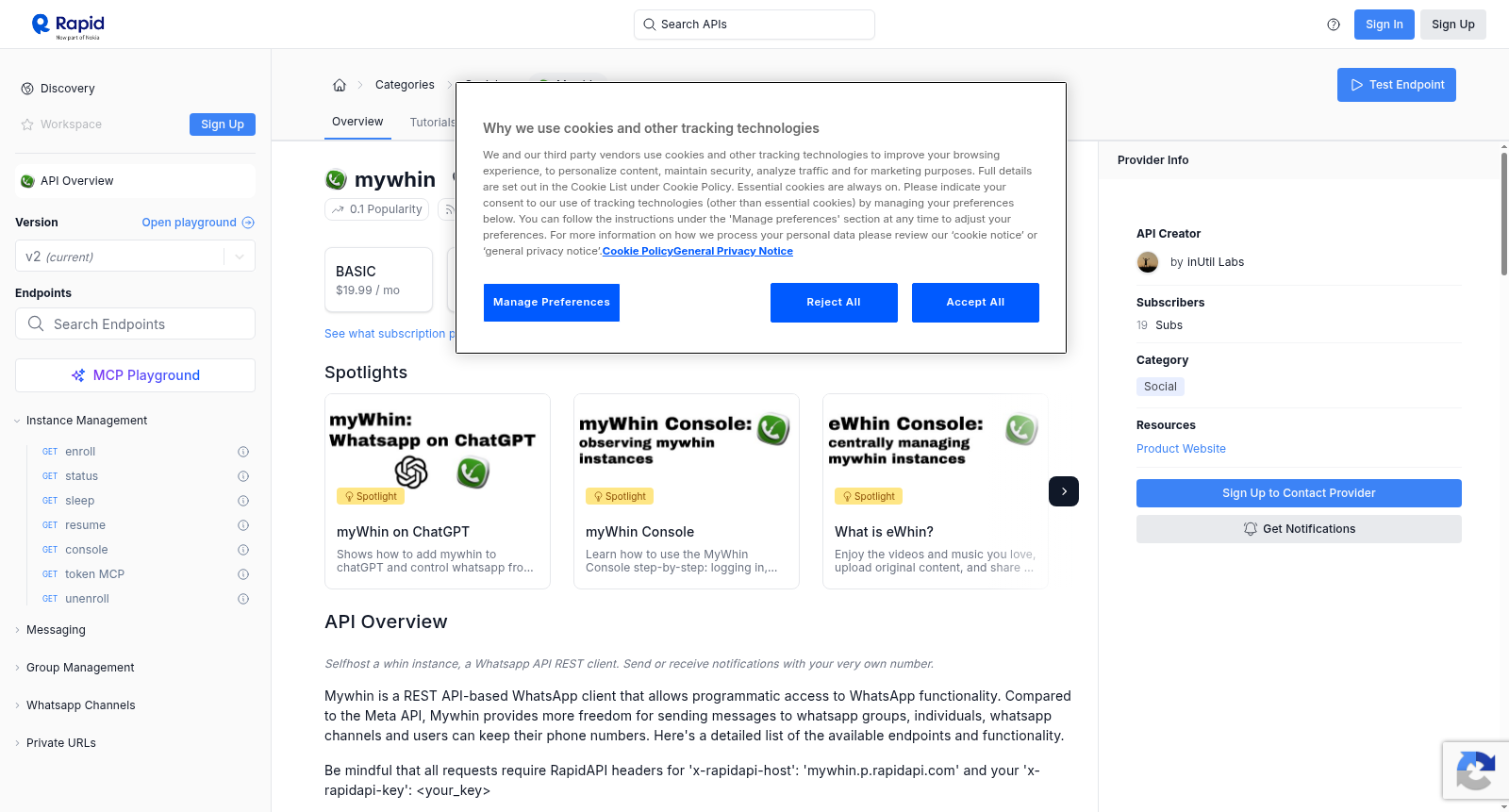Click the inUtil Labs creator avatar
1509x812 pixels.
(1148, 262)
